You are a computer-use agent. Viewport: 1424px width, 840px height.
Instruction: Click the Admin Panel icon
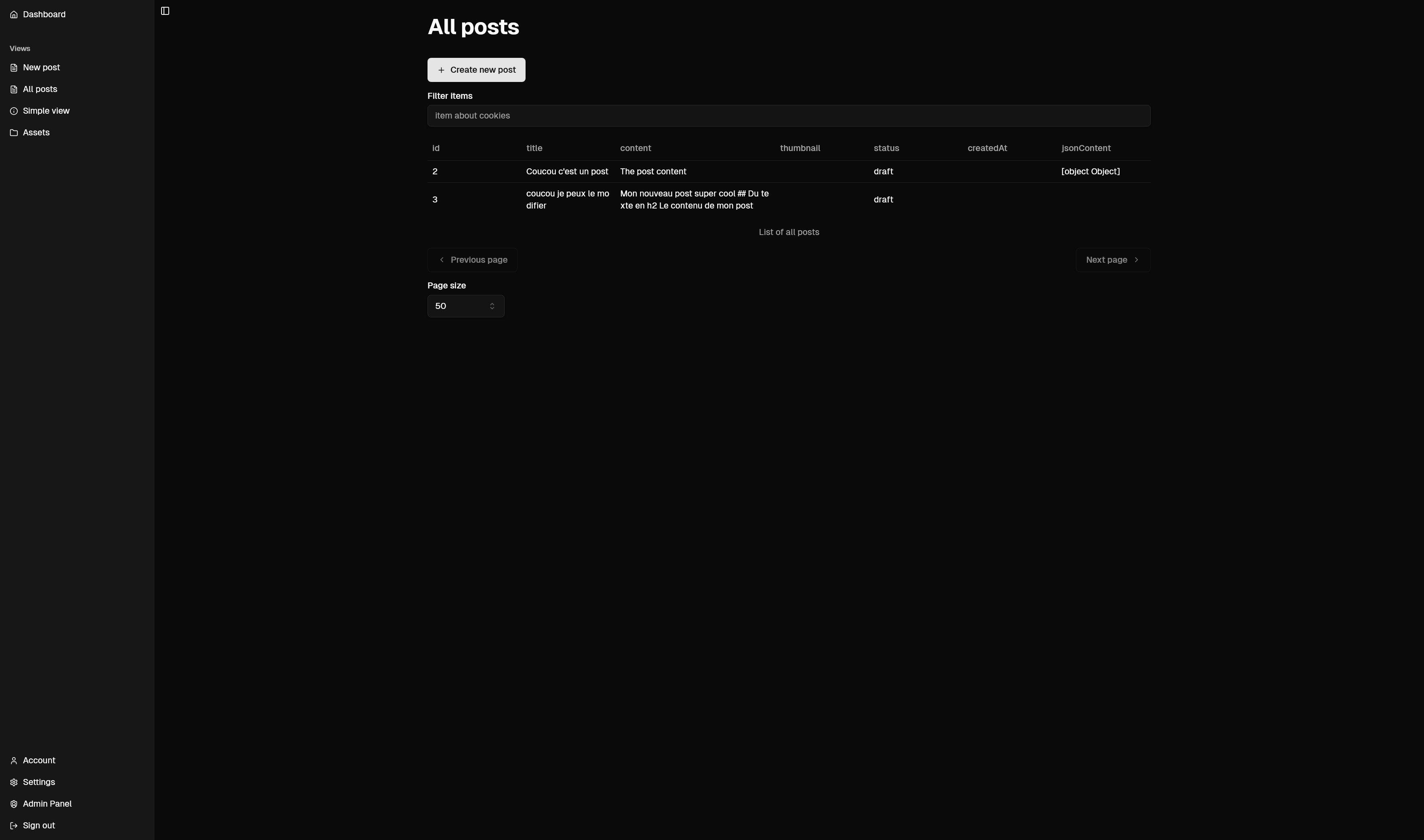(x=14, y=803)
